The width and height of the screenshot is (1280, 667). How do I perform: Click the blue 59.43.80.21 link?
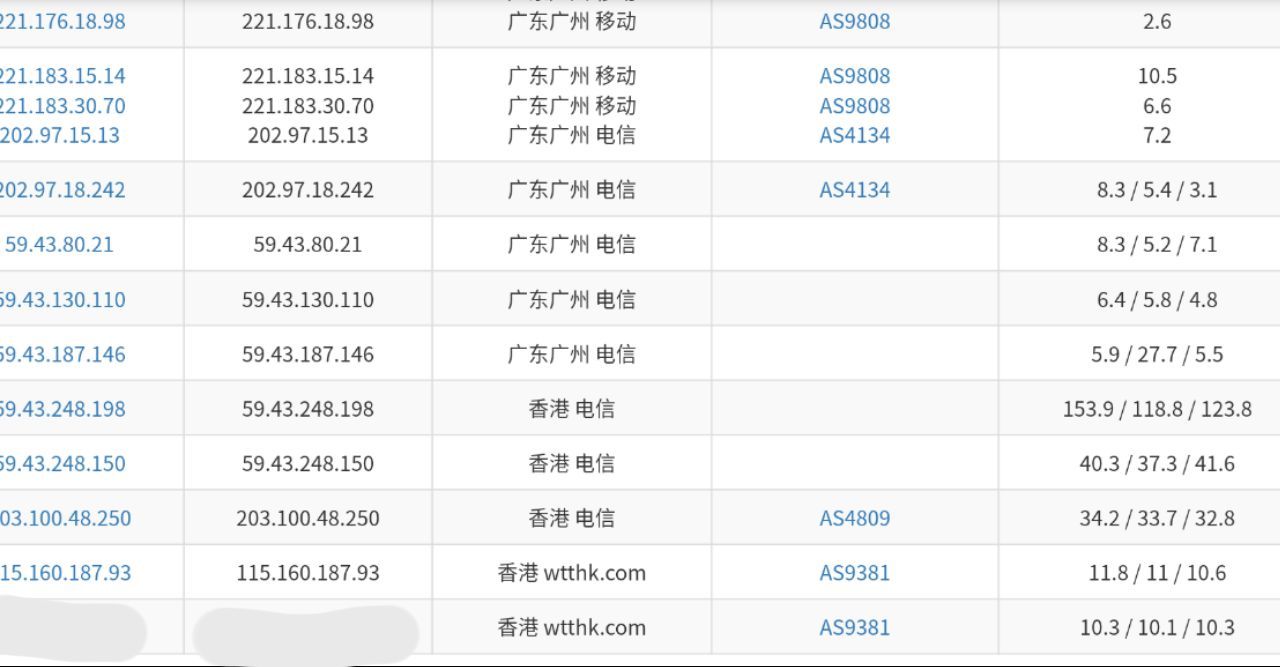[60, 244]
